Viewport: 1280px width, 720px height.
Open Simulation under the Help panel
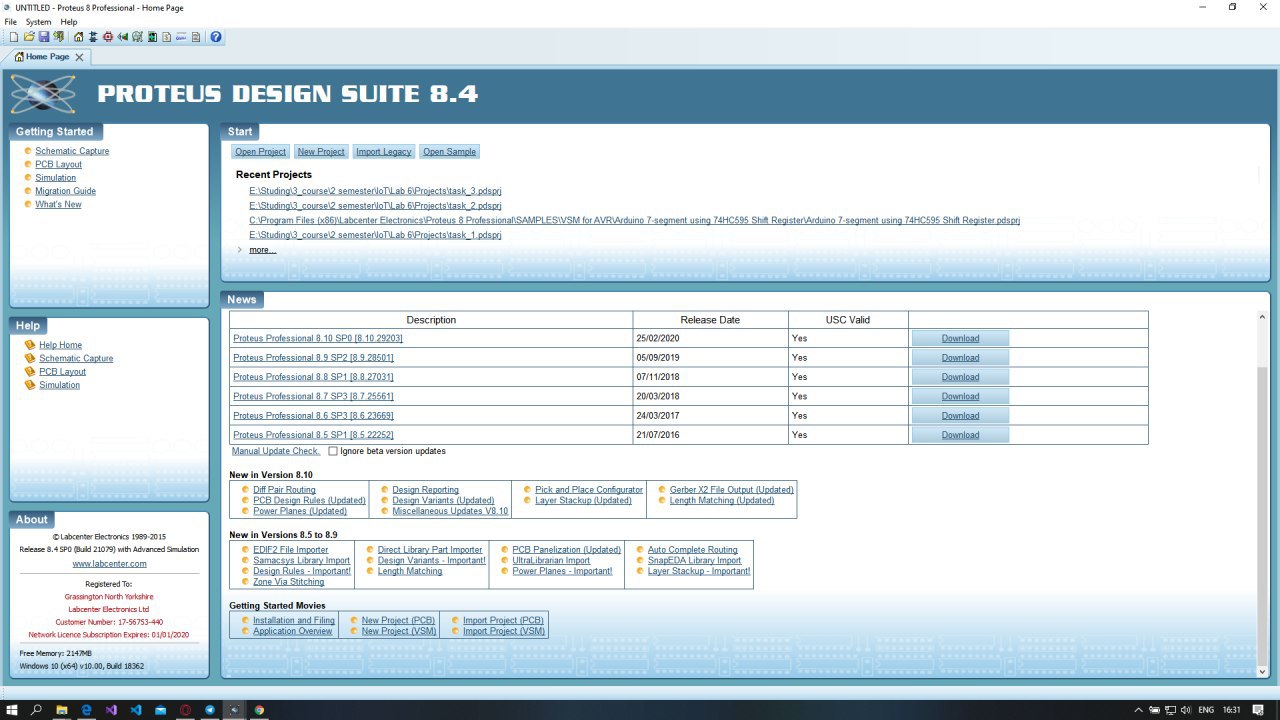coord(59,385)
